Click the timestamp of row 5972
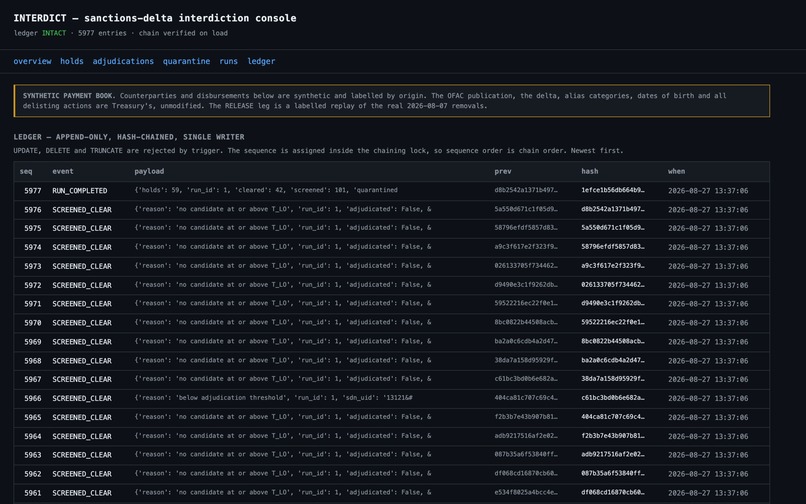Screen dimensions: 806x504 (x=708, y=285)
